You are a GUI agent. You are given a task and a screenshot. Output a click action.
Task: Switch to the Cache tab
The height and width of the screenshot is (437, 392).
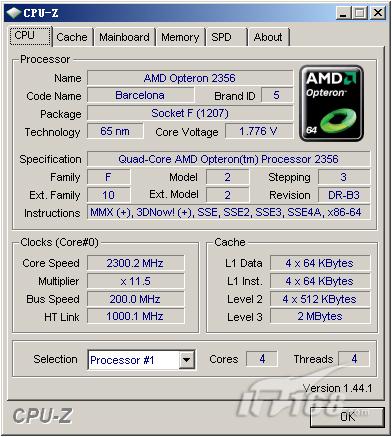[x=72, y=37]
